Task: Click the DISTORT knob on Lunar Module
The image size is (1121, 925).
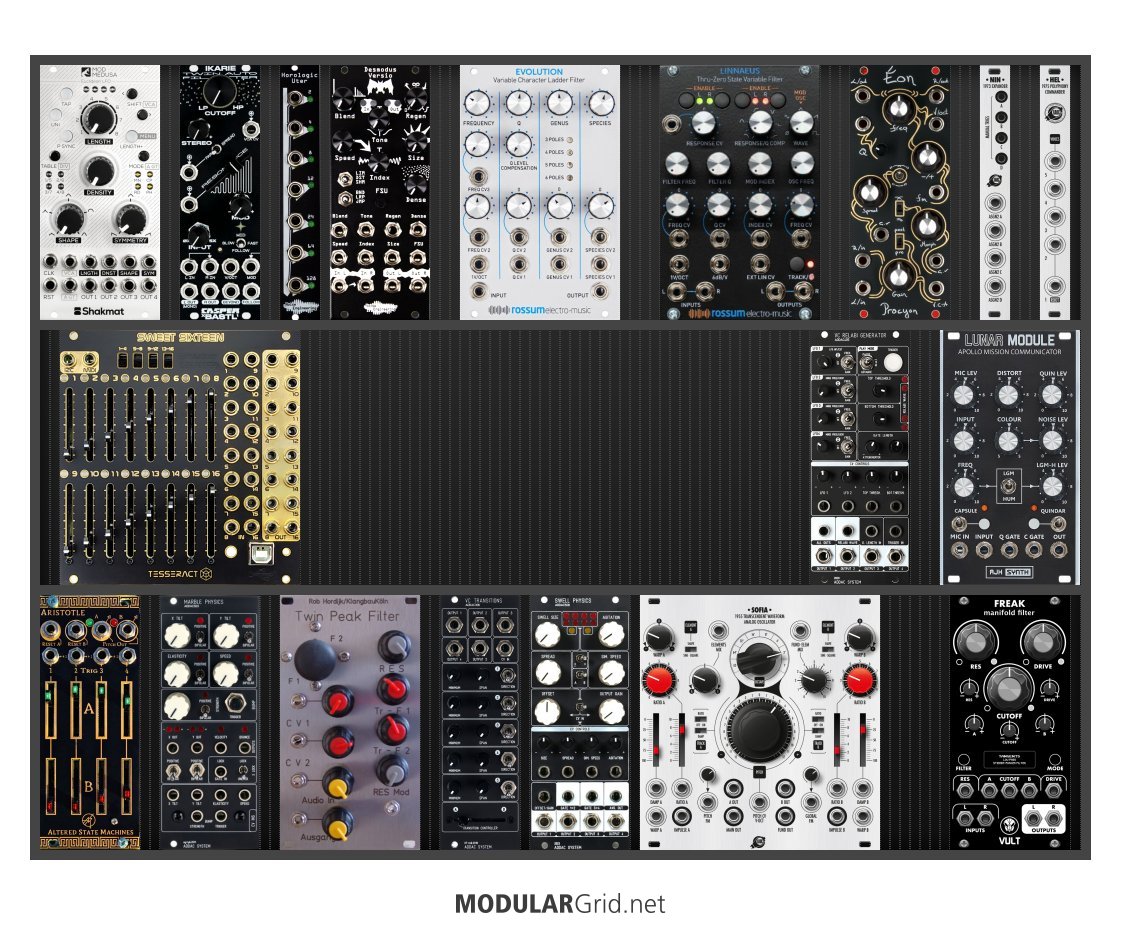Action: tap(1008, 395)
